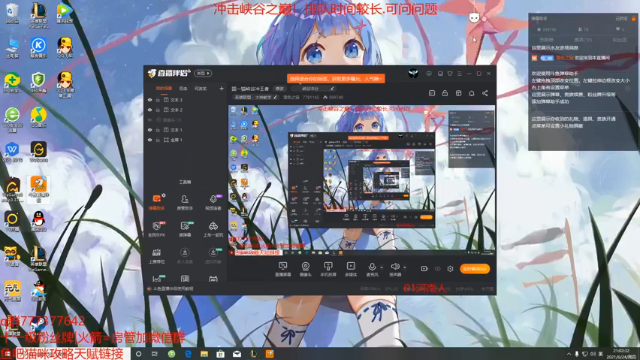Viewport: 640px width, 360px height.
Task: Lock the 文本 2 source layer
Action: click(158, 110)
